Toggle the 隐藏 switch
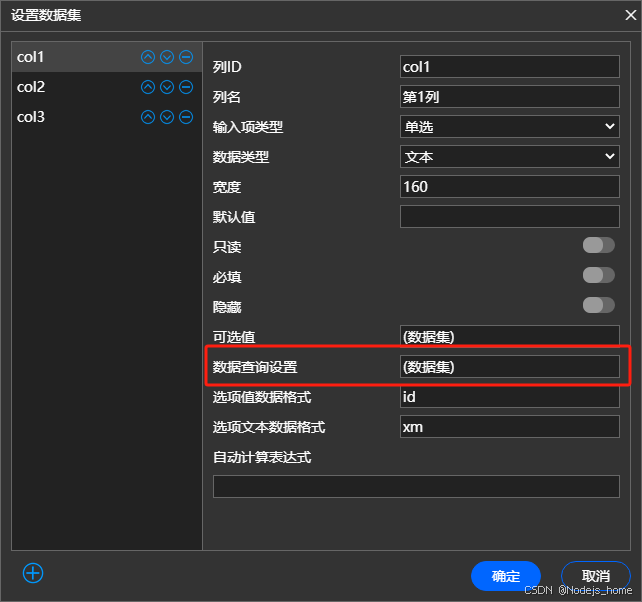 point(599,305)
